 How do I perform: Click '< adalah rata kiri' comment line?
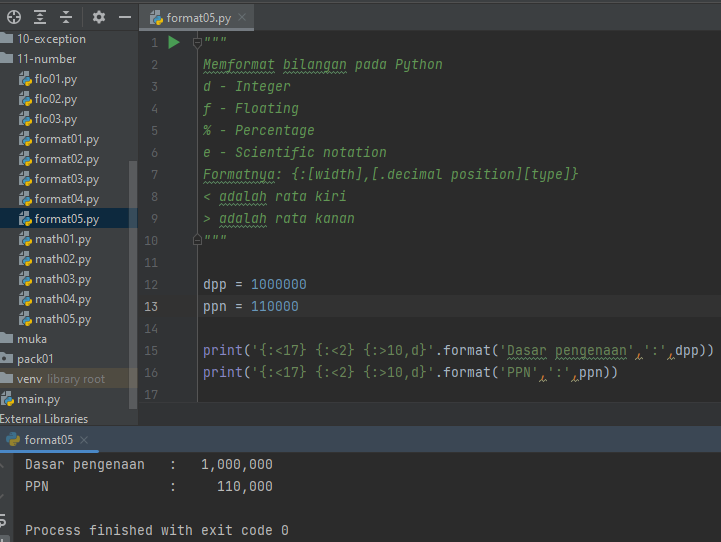point(275,197)
